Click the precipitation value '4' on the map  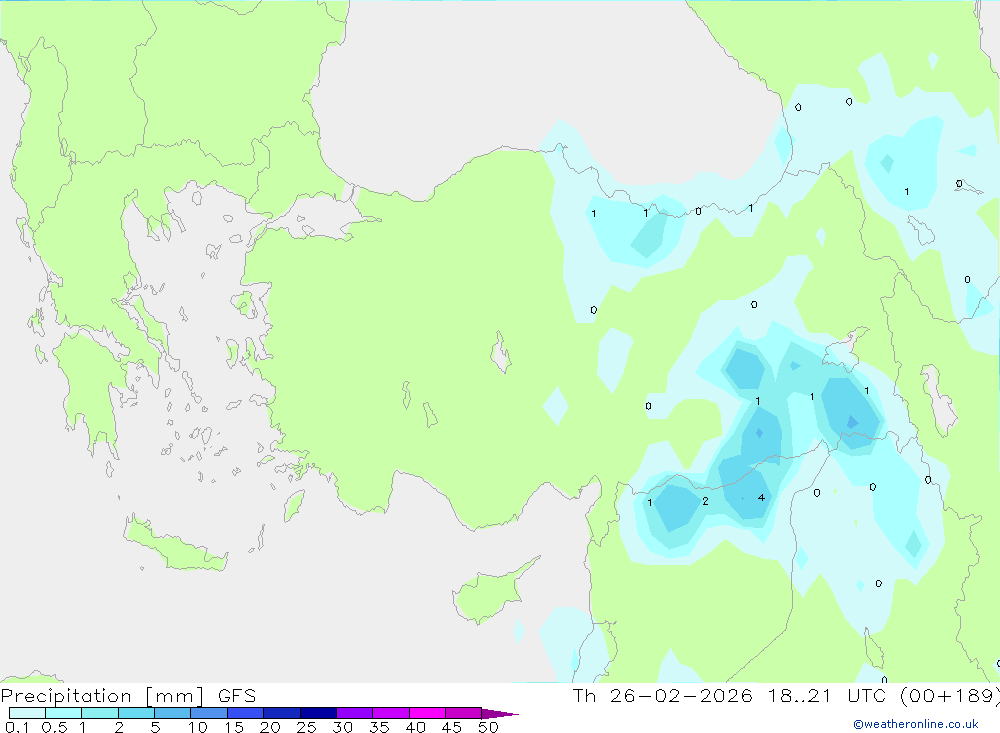[x=761, y=498]
